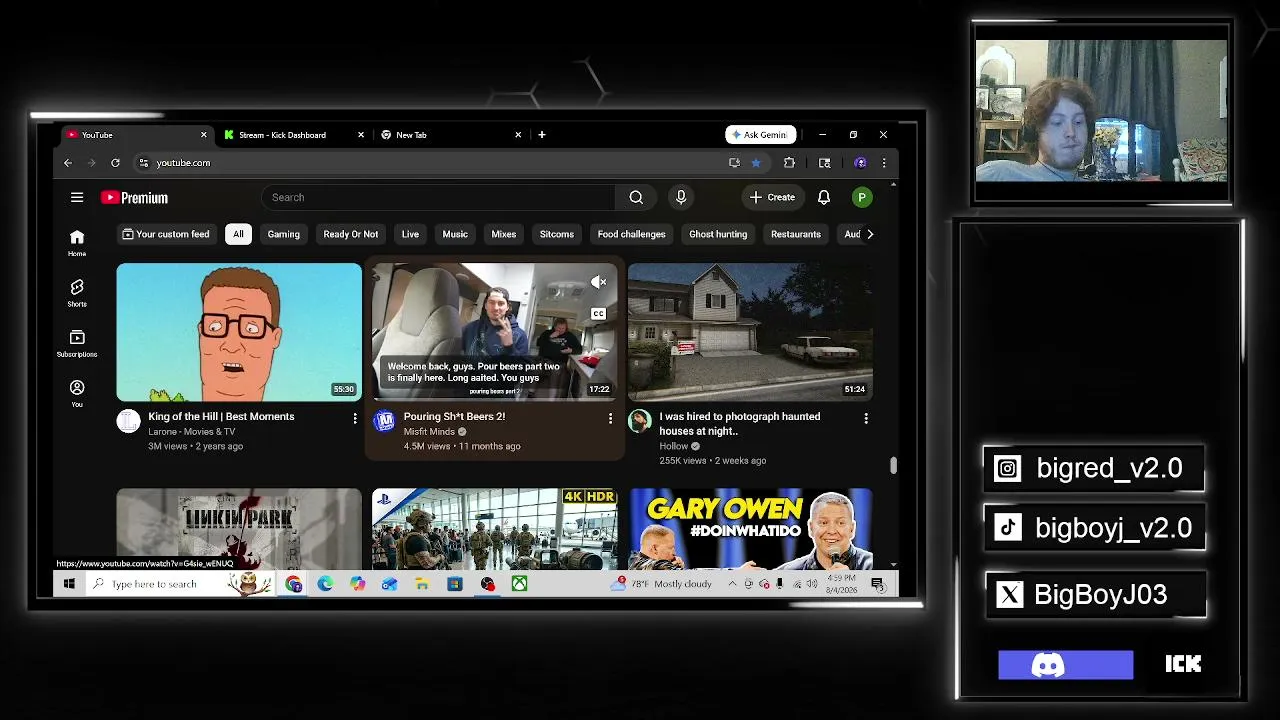Start voice search with the microphone
Screen dimensions: 1280x720
(681, 197)
